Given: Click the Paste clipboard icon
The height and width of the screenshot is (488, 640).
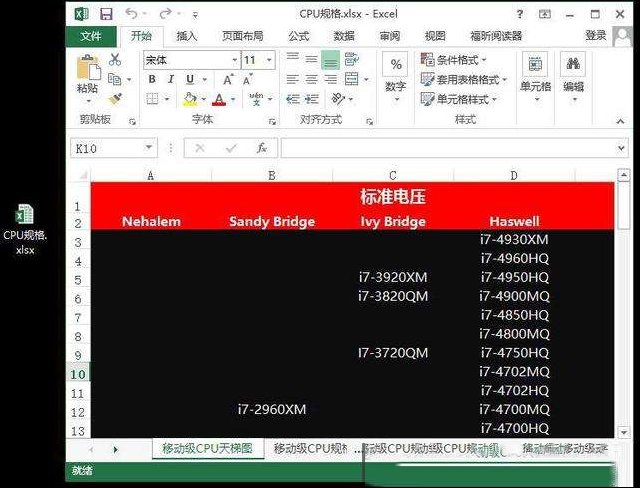Looking at the screenshot, I should 88,67.
